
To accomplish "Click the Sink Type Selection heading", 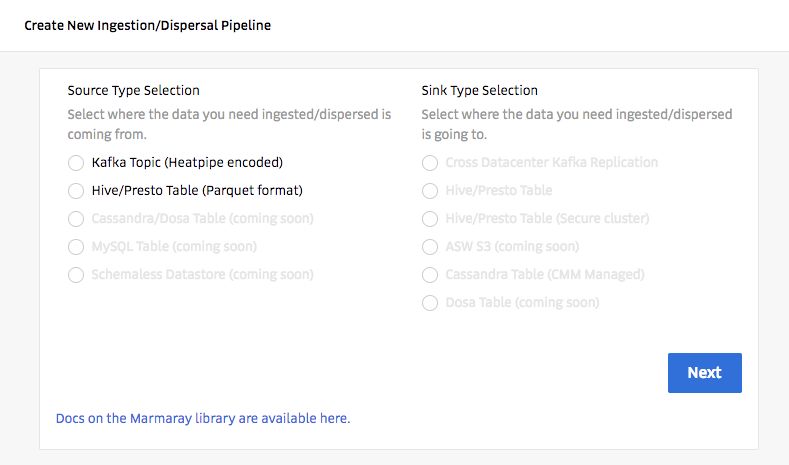I will (x=479, y=90).
